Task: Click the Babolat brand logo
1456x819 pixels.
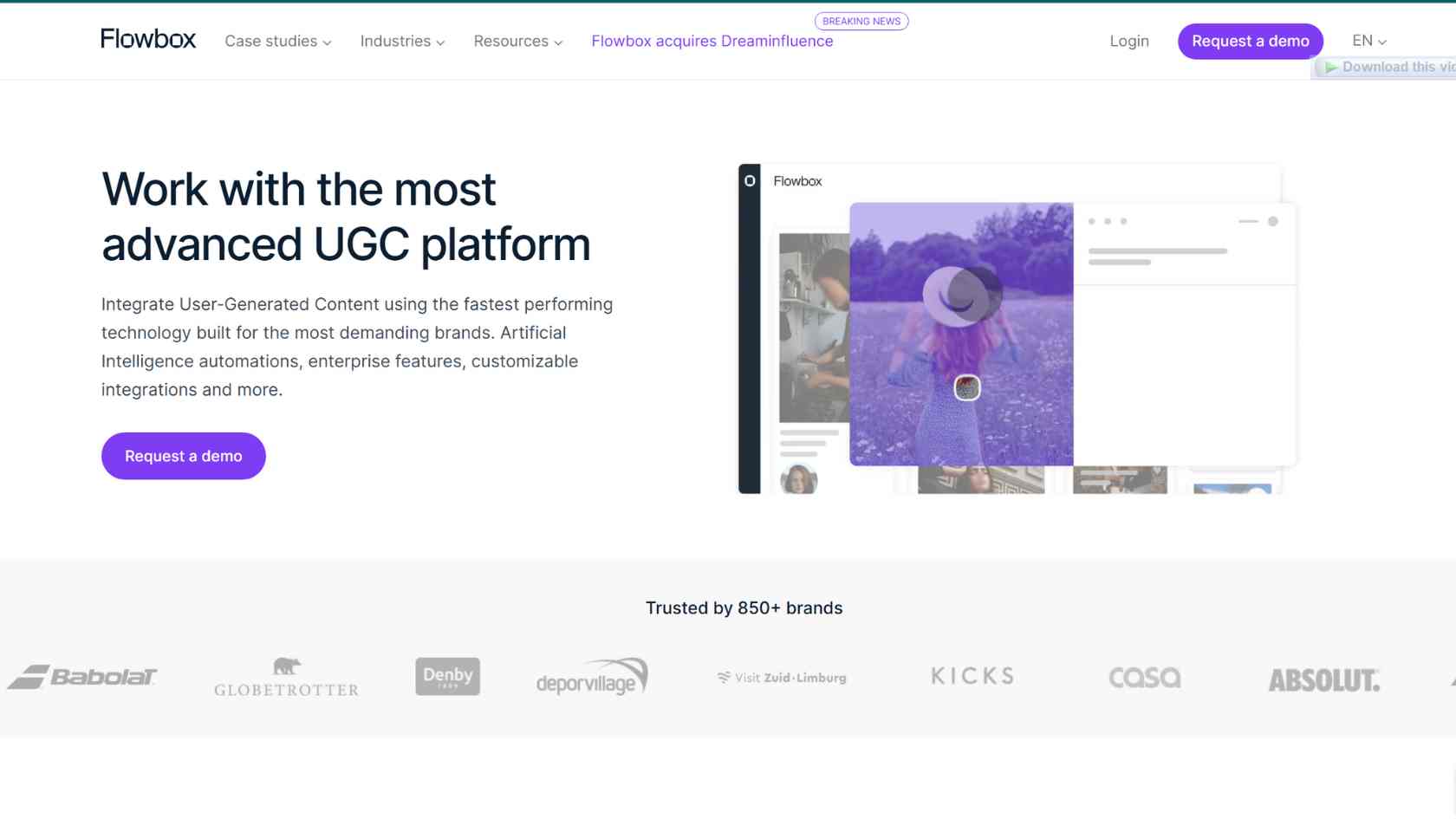Action: tap(82, 677)
